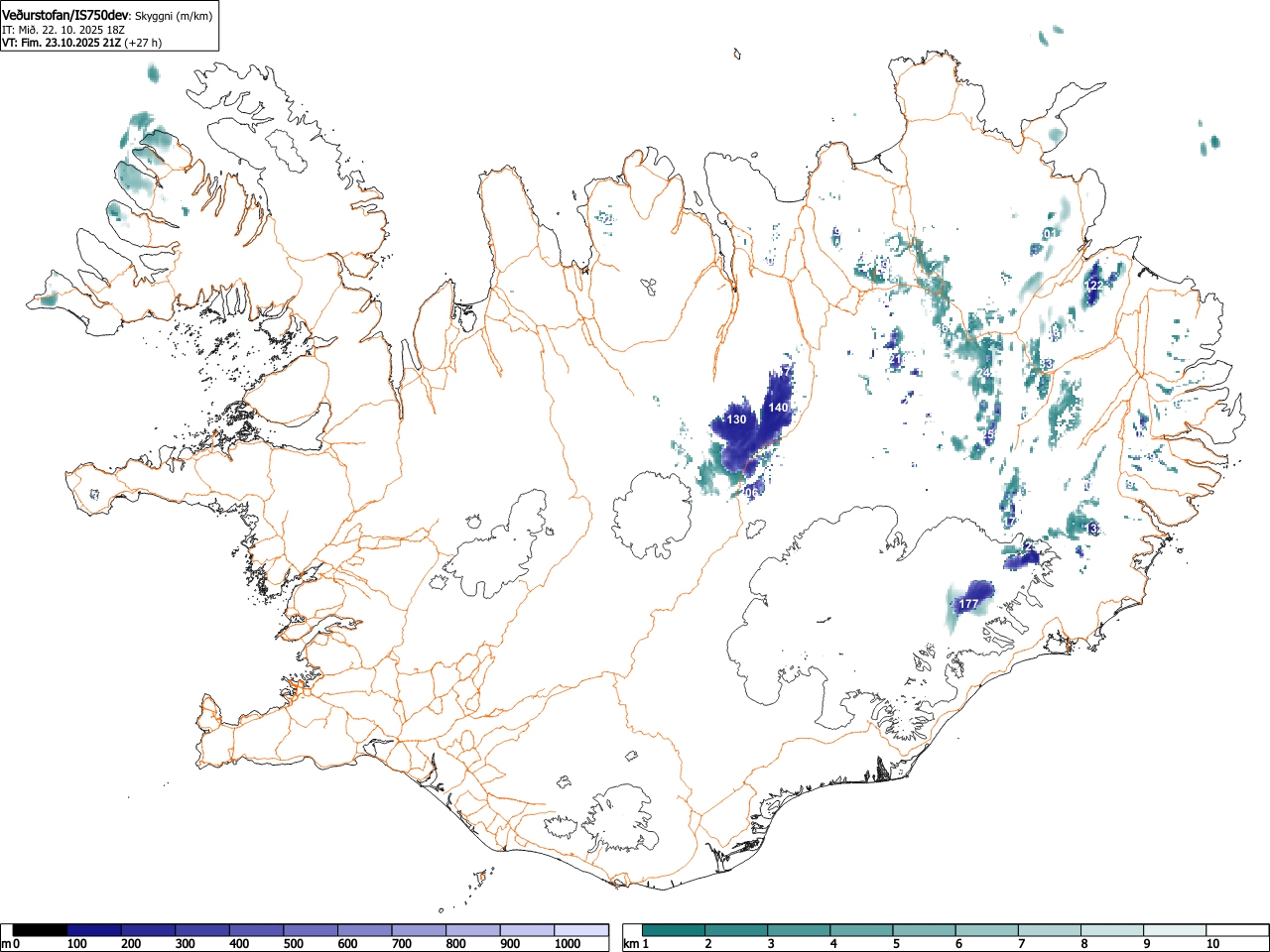
Task: Select the 900–1000 m legend swatch
Action: coord(528,930)
